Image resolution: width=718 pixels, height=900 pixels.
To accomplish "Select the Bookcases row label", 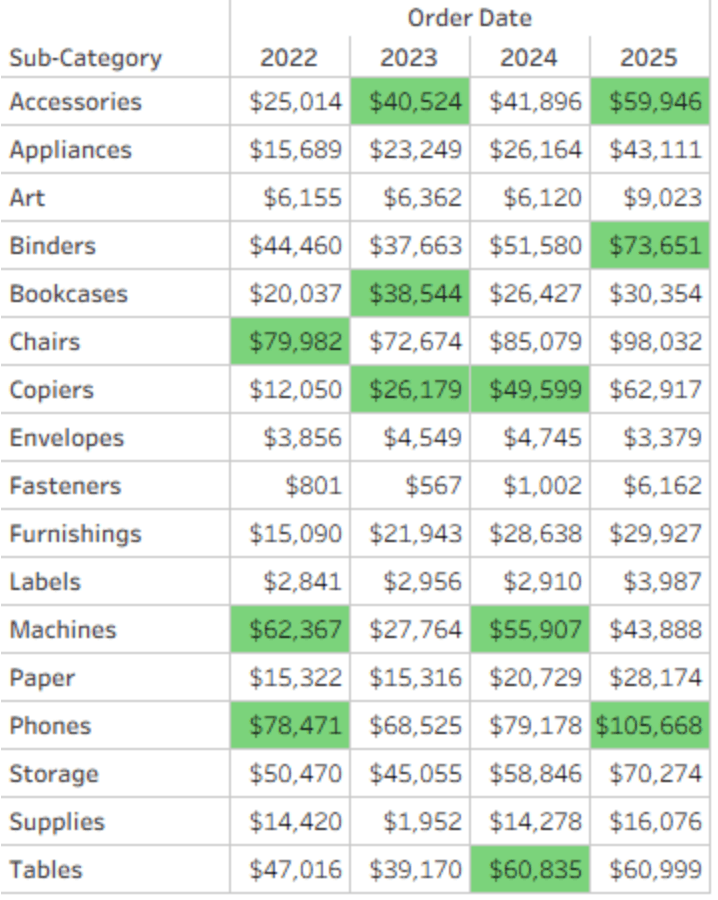I will [69, 294].
